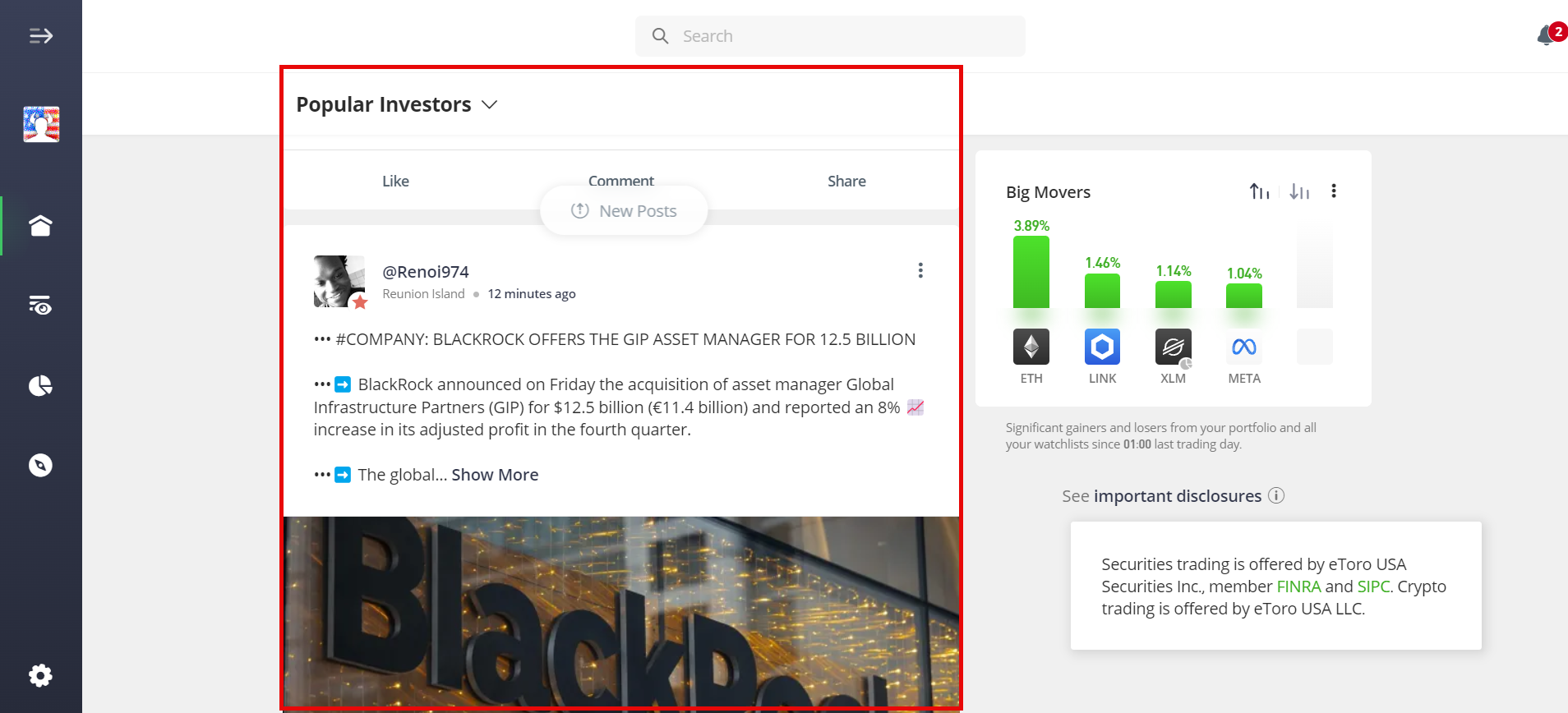Image resolution: width=1568 pixels, height=713 pixels.
Task: Share the post above
Action: point(846,181)
